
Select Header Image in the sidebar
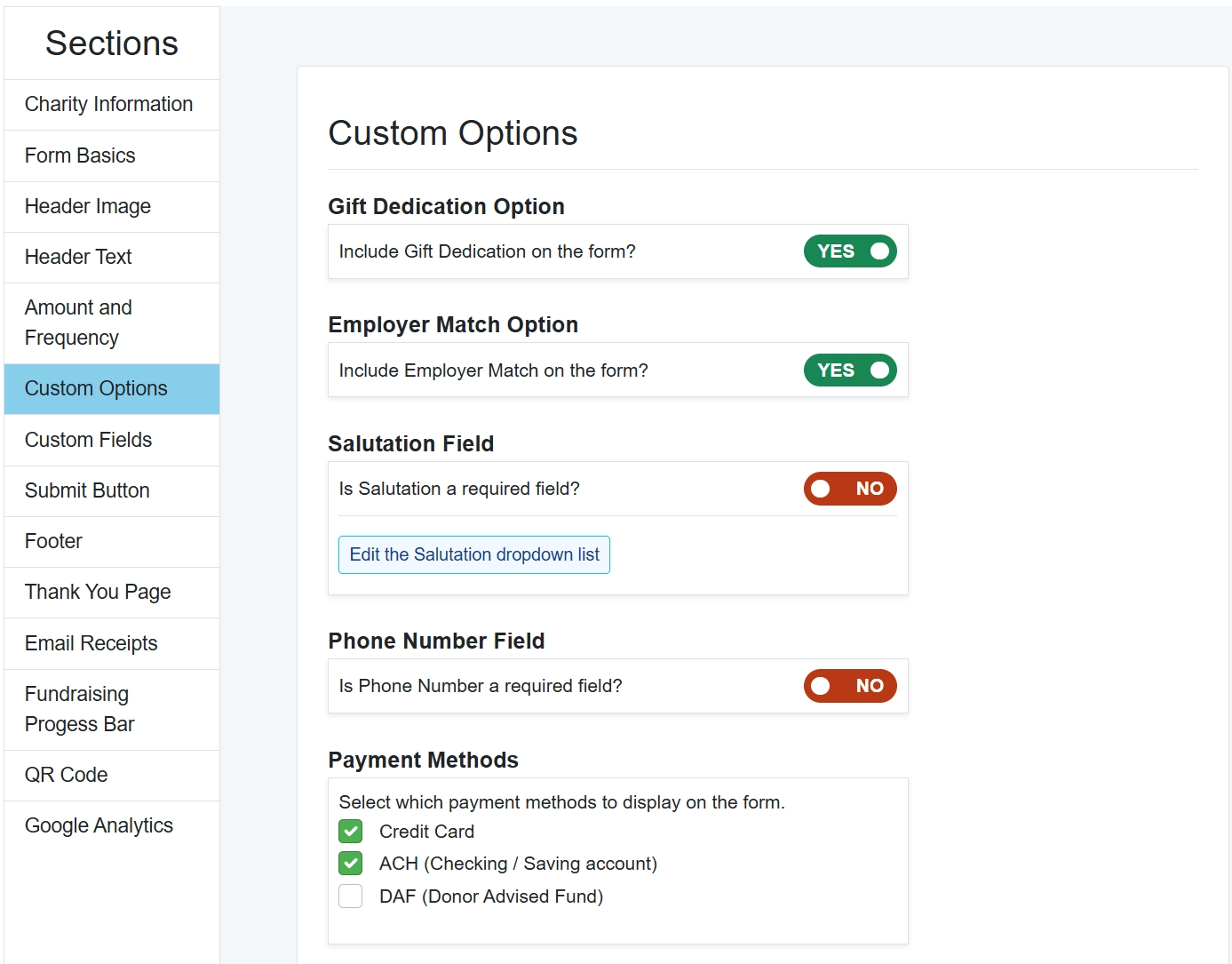[x=88, y=207]
